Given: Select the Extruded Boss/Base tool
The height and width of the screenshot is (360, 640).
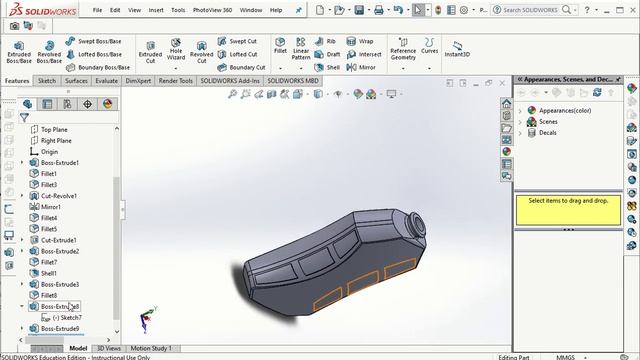Looking at the screenshot, I should pyautogui.click(x=19, y=52).
